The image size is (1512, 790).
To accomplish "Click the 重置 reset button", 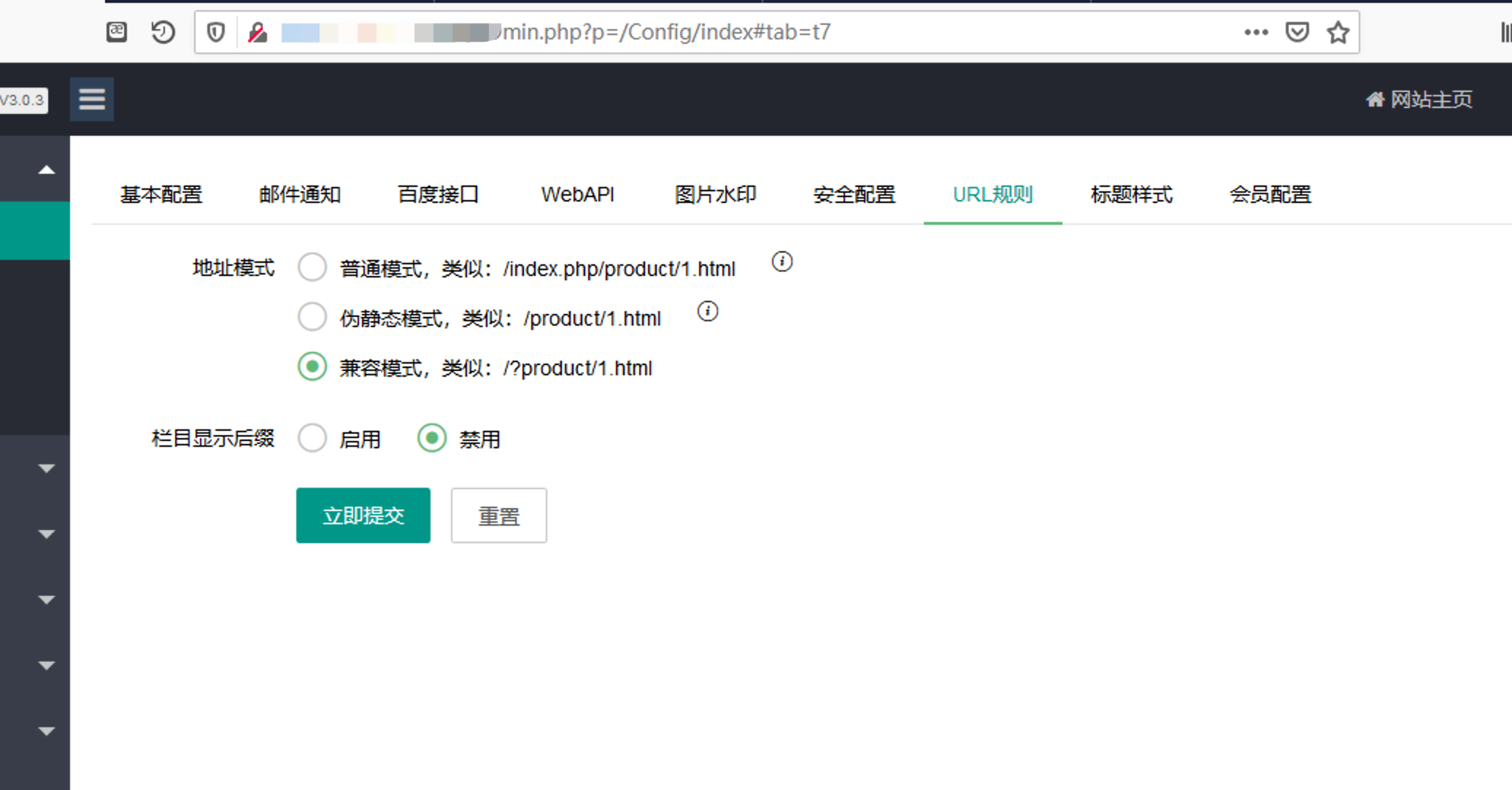I will (x=498, y=515).
